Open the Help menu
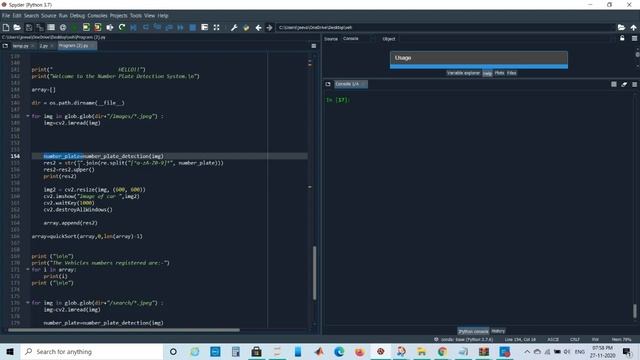 [x=163, y=16]
